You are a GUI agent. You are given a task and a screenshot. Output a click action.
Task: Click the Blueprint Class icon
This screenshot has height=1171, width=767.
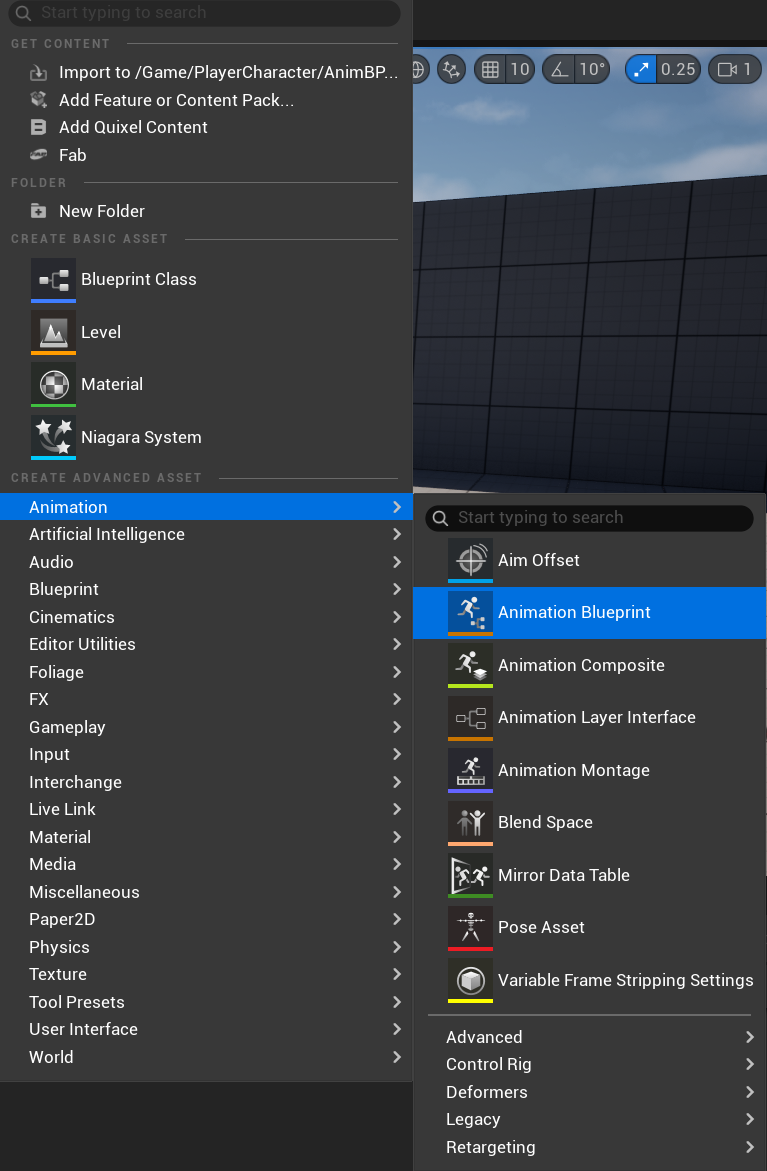(53, 280)
